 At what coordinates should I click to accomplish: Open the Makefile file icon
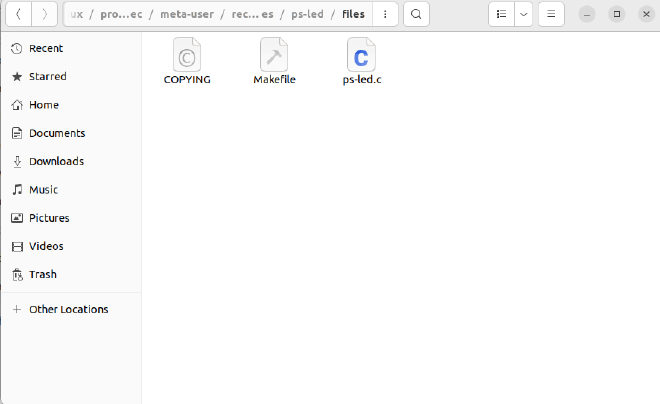tap(274, 55)
